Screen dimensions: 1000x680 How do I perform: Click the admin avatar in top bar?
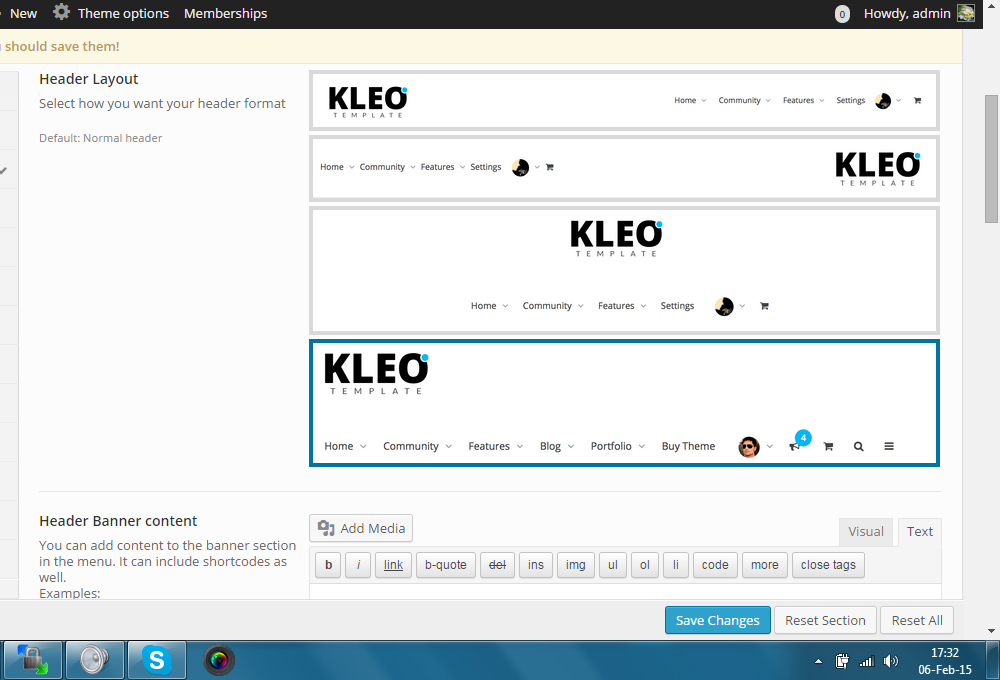[x=965, y=13]
